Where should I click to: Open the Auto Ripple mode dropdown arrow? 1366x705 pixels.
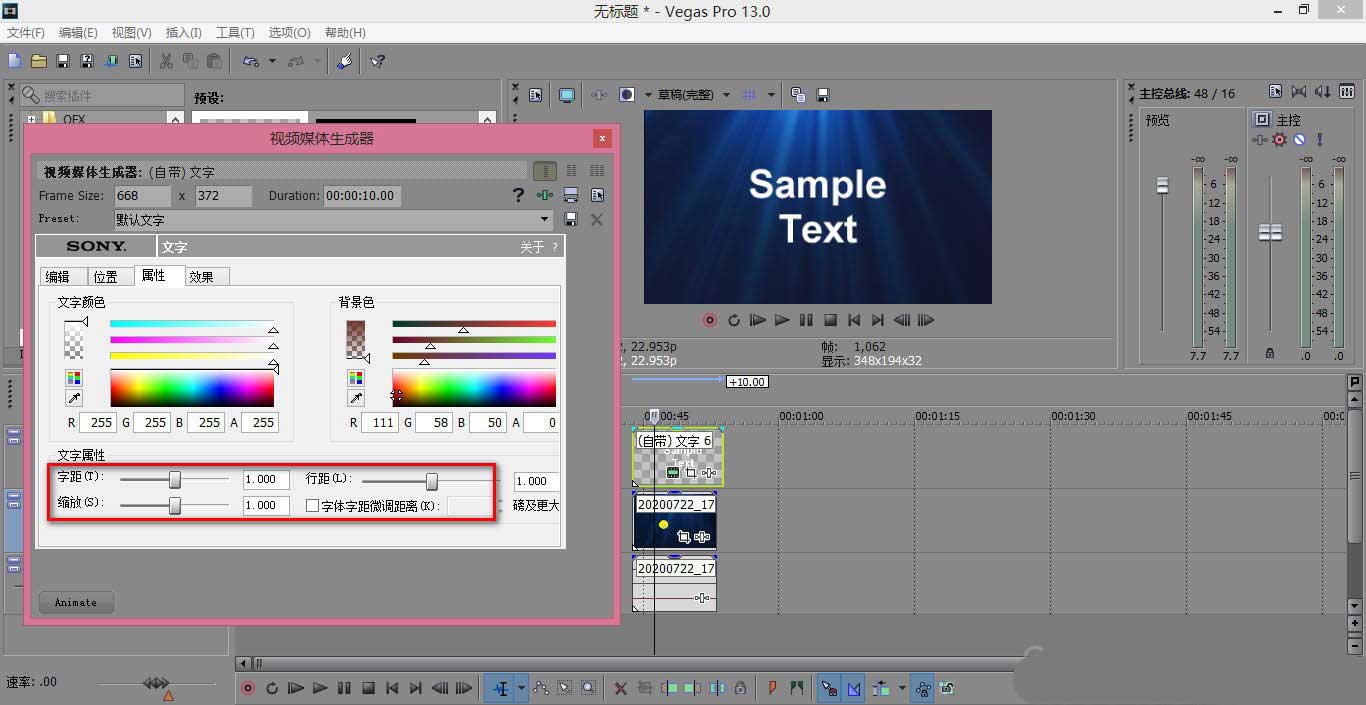pos(902,688)
